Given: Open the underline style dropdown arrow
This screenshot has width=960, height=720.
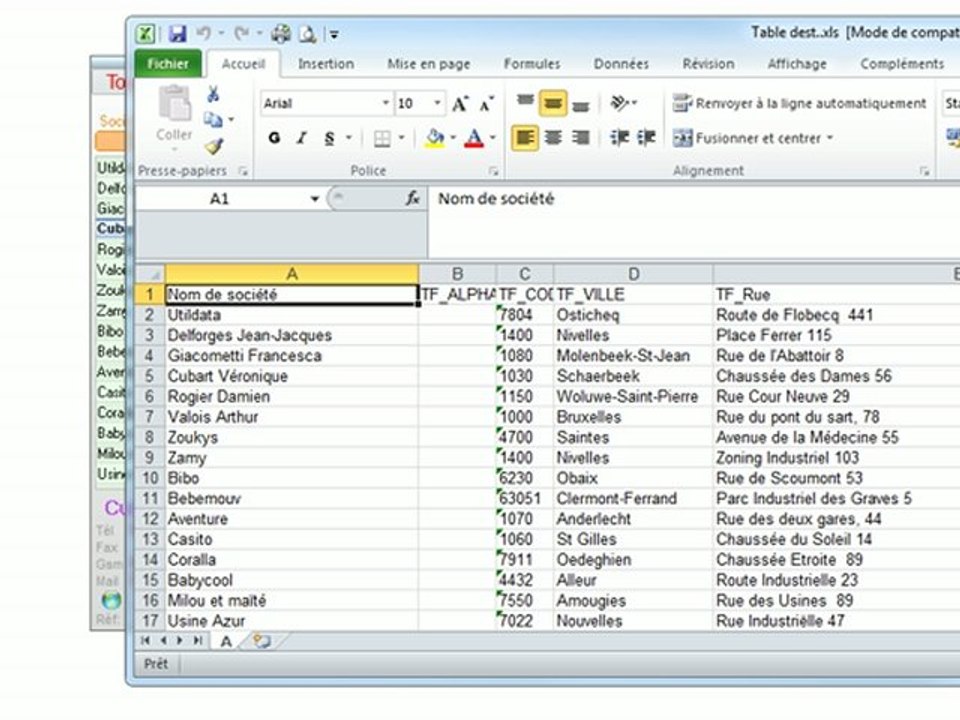Looking at the screenshot, I should (348, 138).
